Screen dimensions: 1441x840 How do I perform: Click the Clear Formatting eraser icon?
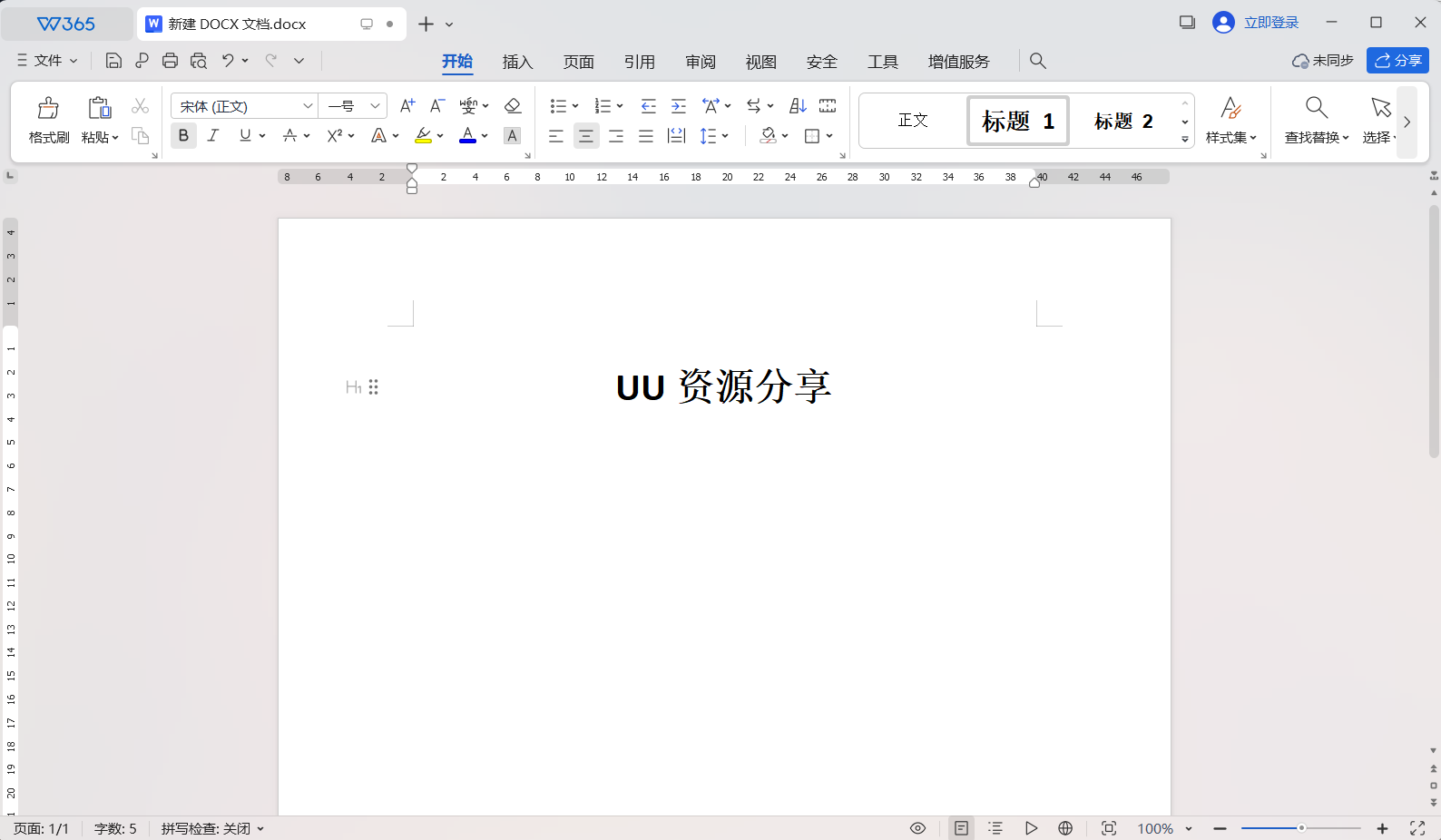click(x=513, y=106)
